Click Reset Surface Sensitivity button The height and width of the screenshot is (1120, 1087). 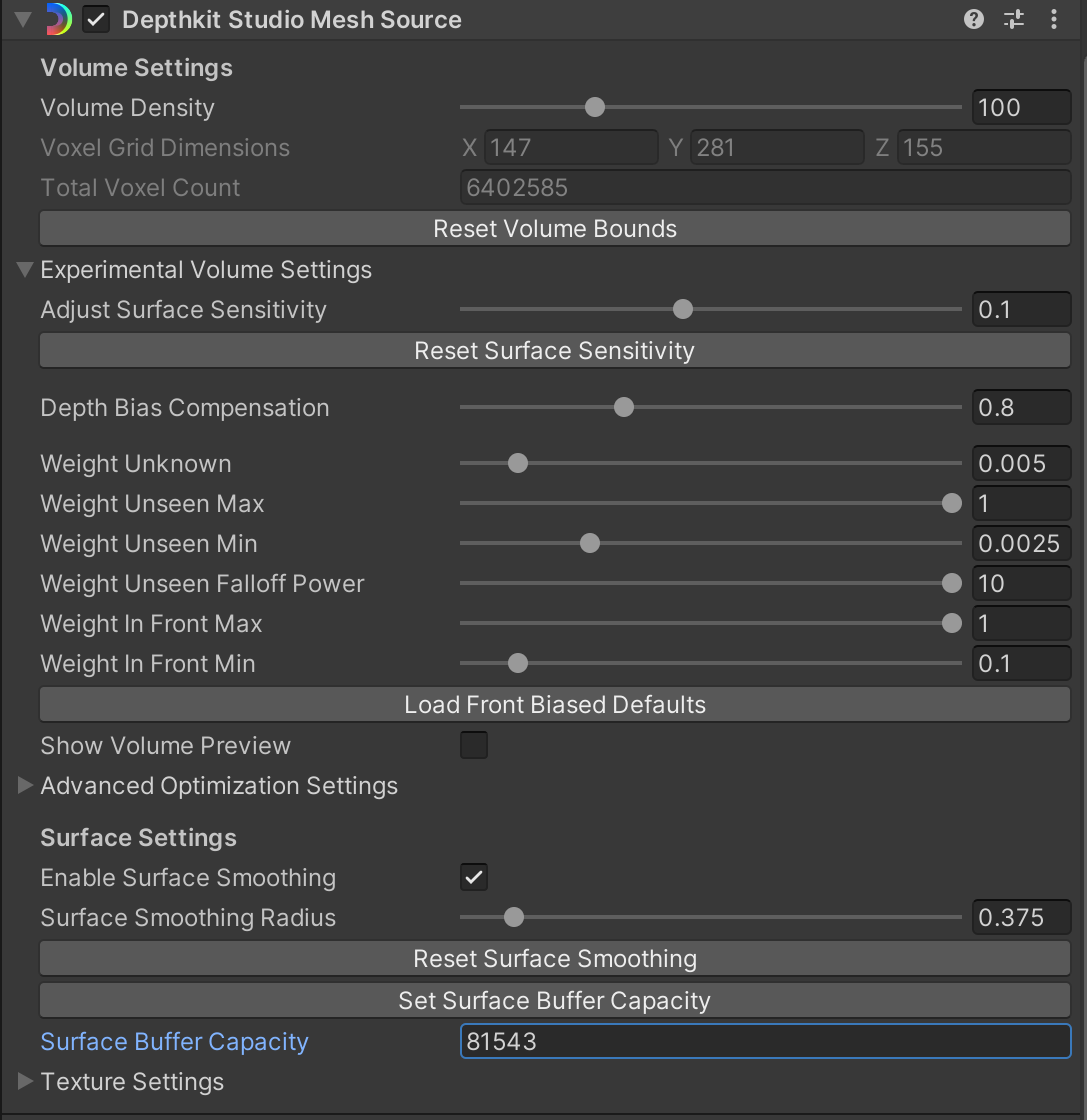554,350
